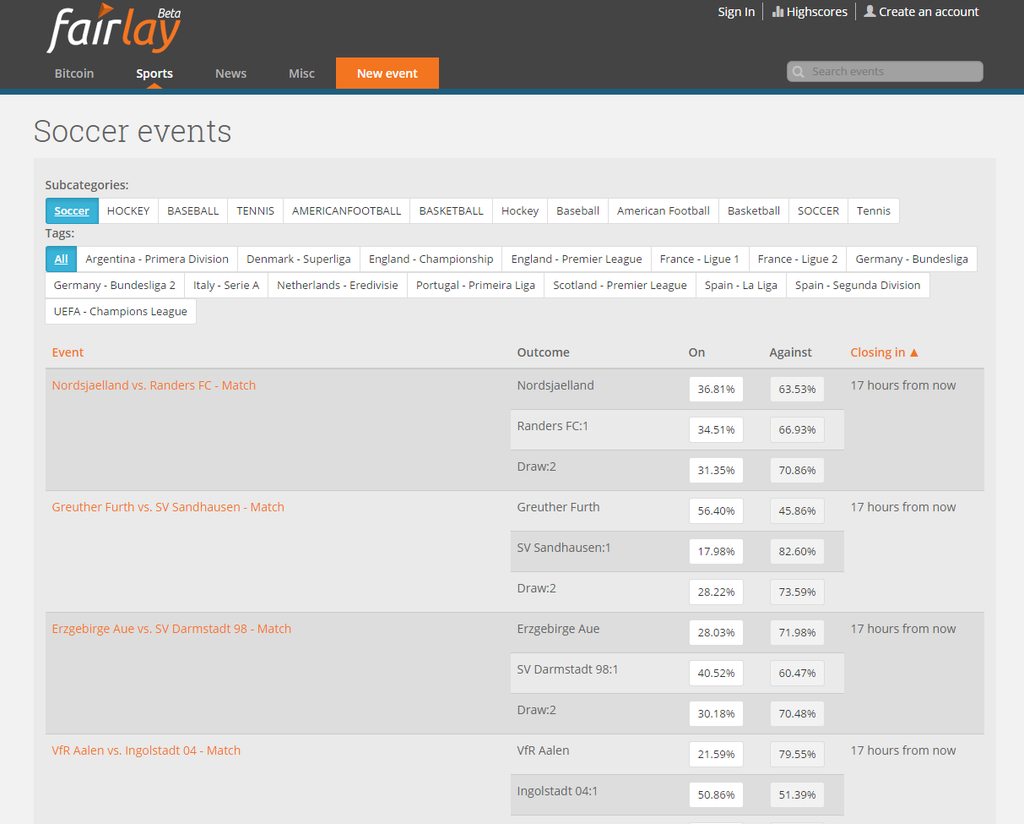Click the New event button
The width and height of the screenshot is (1024, 824).
[x=387, y=73]
